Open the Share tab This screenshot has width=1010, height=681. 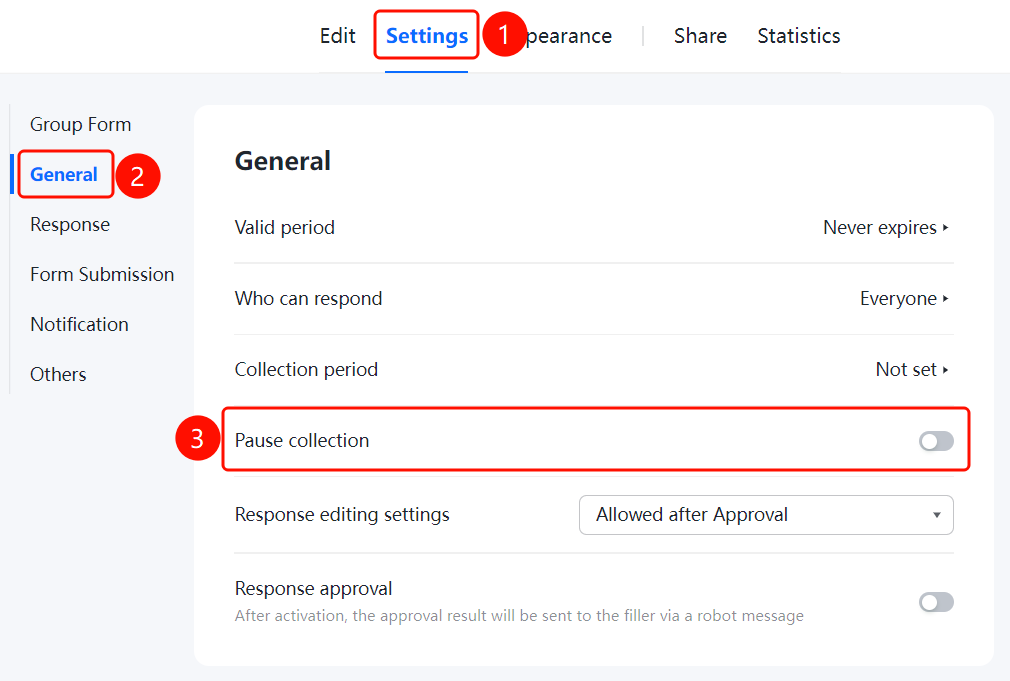(x=700, y=35)
